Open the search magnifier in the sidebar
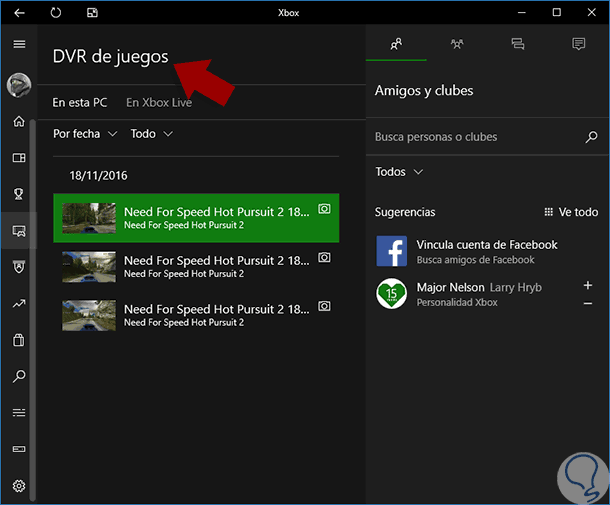The width and height of the screenshot is (610, 505). (x=19, y=376)
